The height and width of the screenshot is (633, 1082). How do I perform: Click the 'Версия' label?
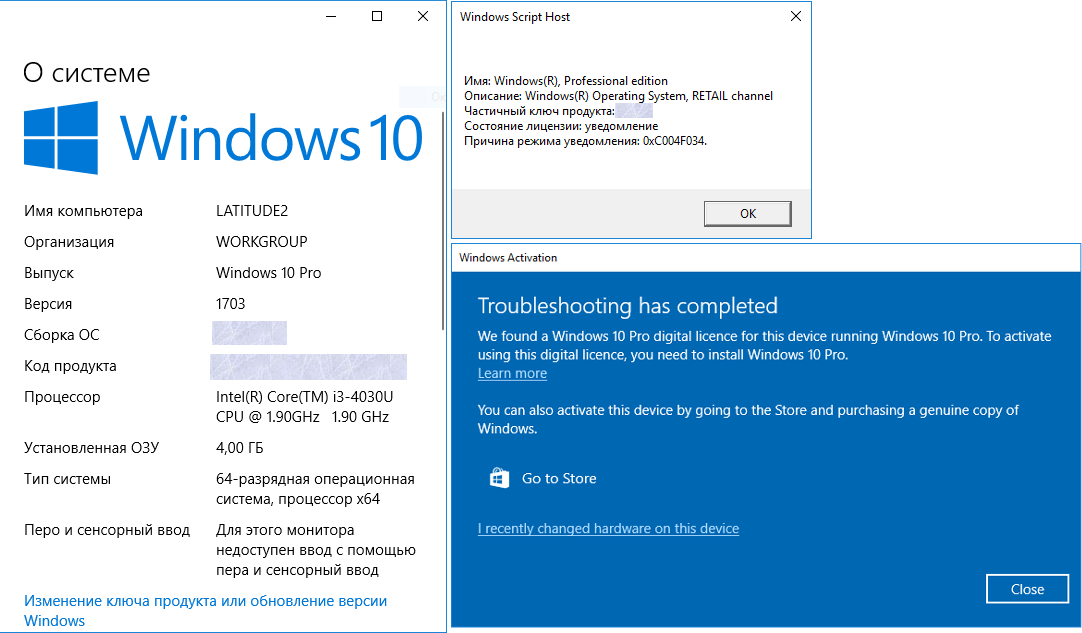48,304
